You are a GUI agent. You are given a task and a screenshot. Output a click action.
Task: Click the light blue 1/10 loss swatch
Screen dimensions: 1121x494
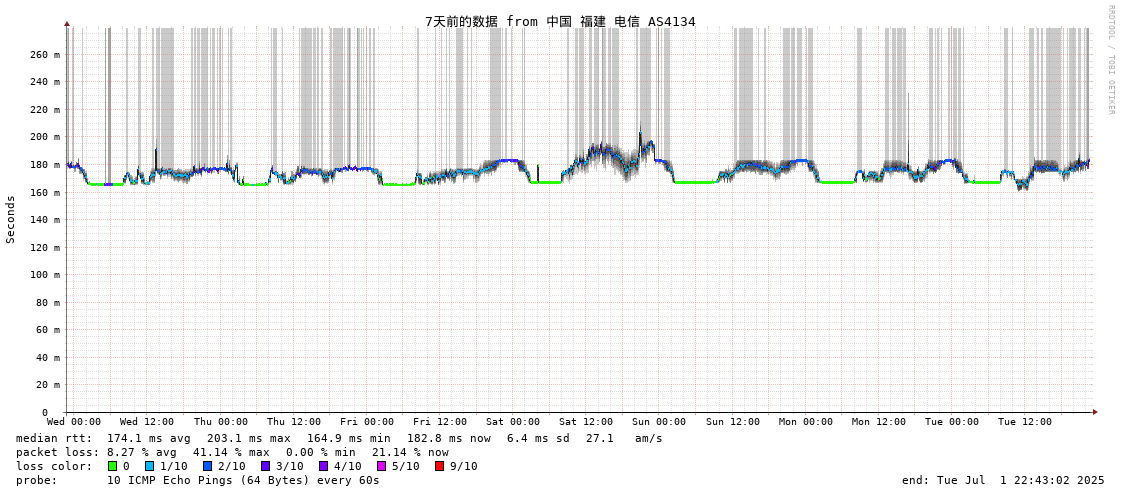[x=149, y=466]
